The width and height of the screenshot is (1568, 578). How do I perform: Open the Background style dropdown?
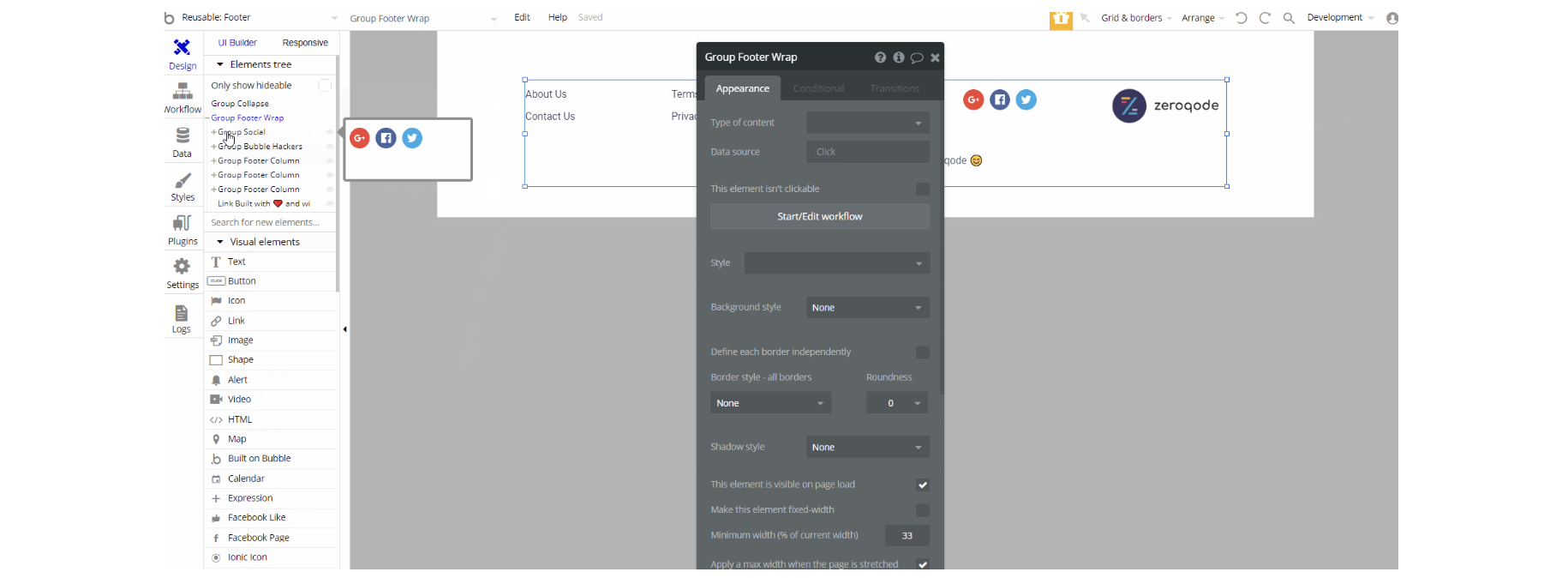868,307
